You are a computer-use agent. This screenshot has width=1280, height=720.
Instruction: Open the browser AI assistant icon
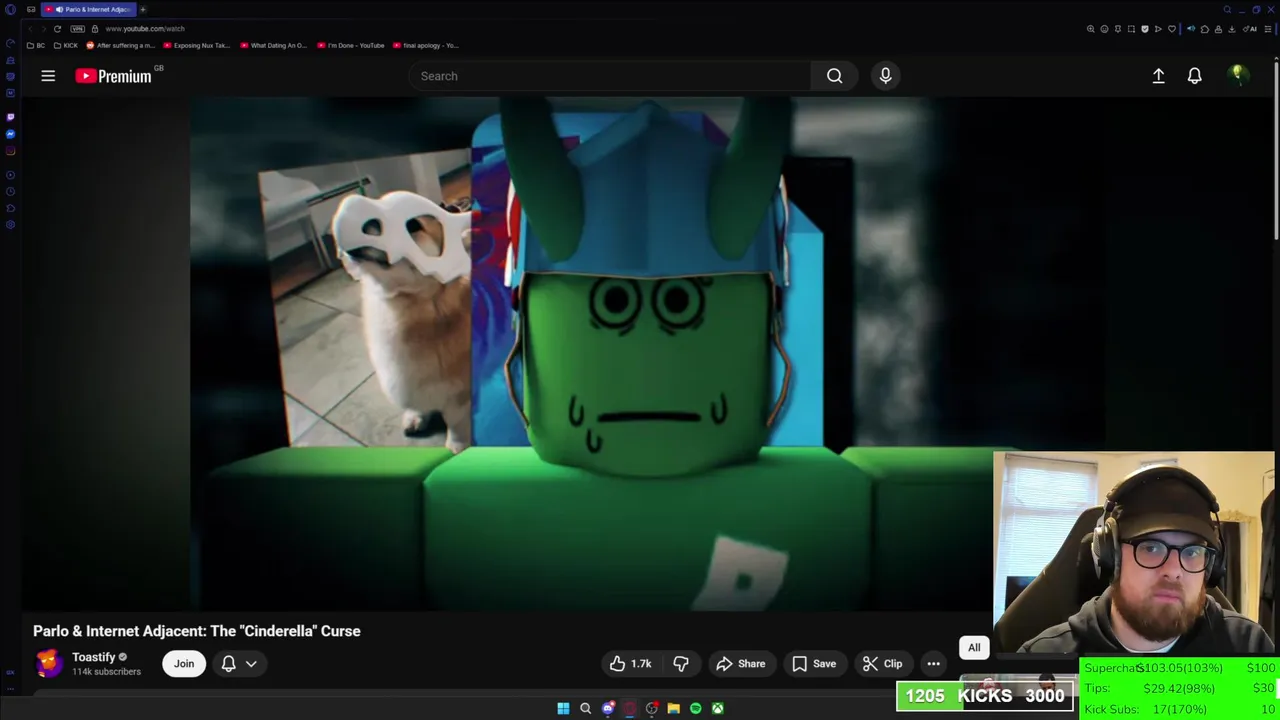tap(1248, 29)
